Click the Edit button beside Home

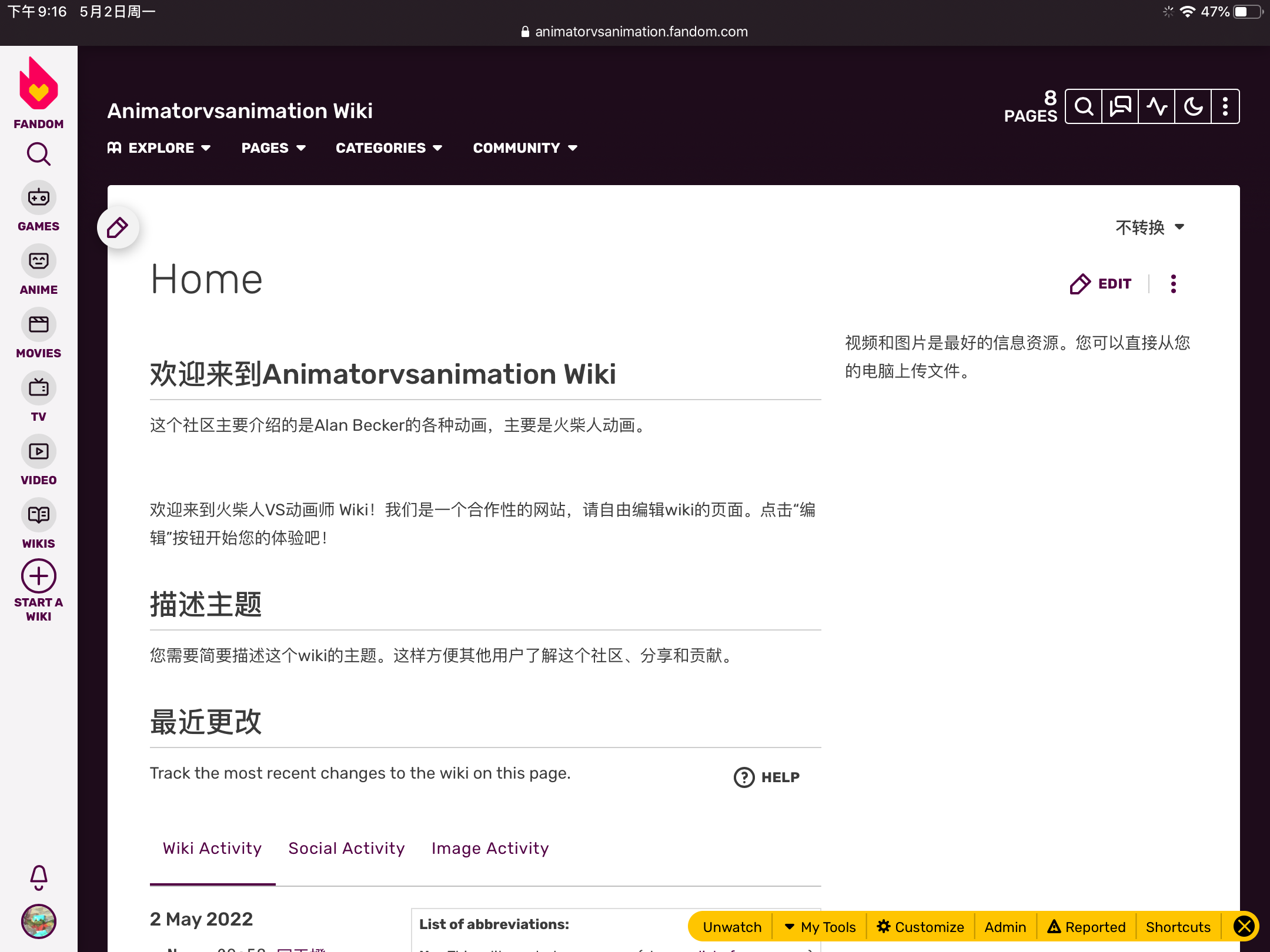click(1101, 284)
